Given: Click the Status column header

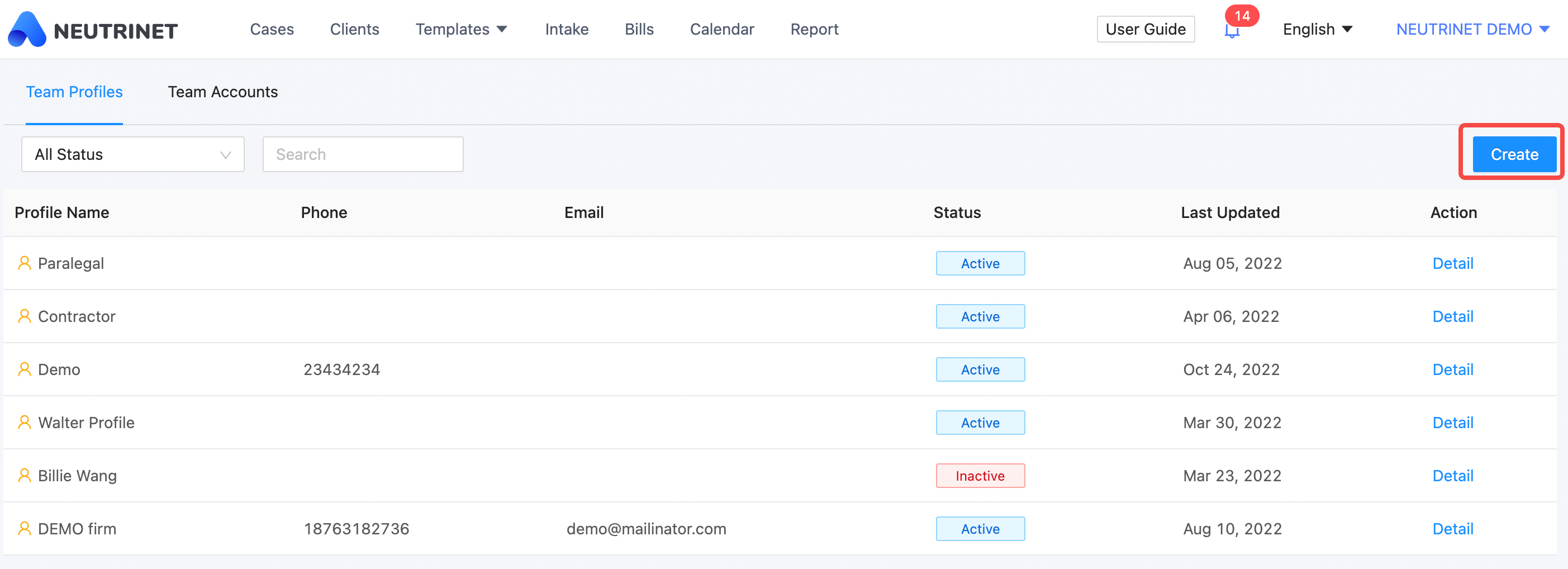Looking at the screenshot, I should pyautogui.click(x=957, y=212).
